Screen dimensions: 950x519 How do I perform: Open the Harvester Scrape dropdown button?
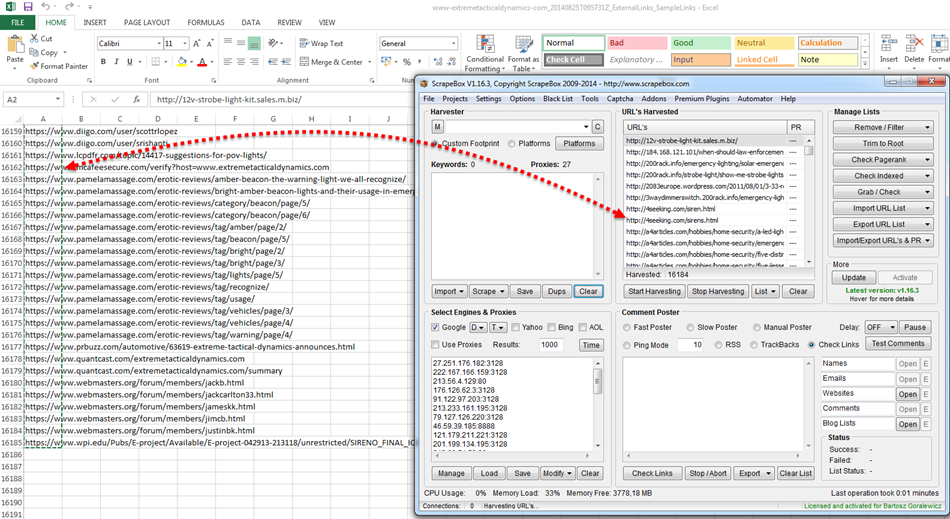[489, 291]
